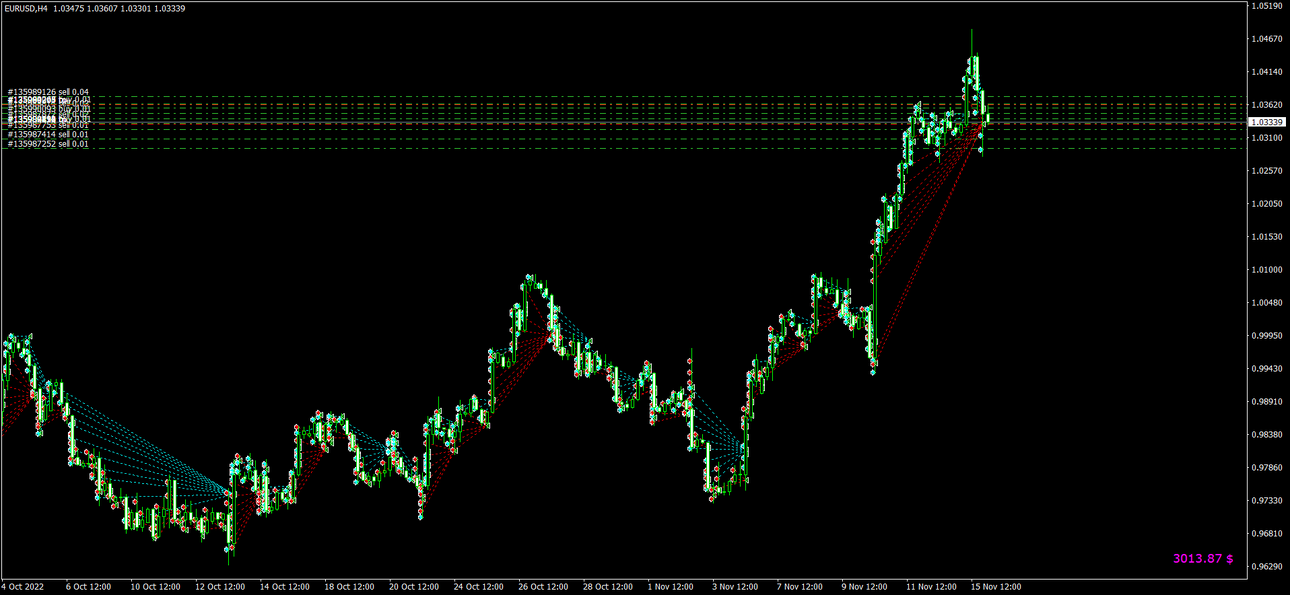
Task: Select order label #135987252 sell 0.01
Action: 48,144
